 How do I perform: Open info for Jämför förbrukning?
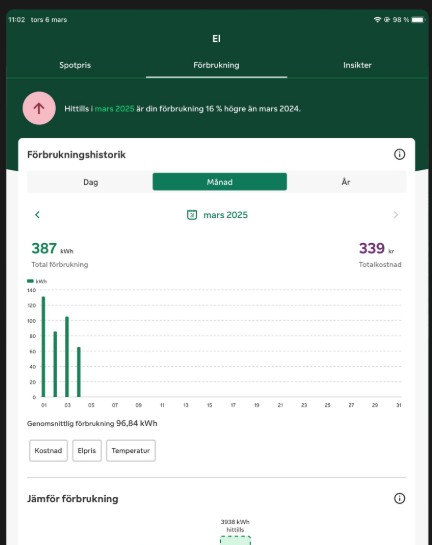[x=399, y=498]
